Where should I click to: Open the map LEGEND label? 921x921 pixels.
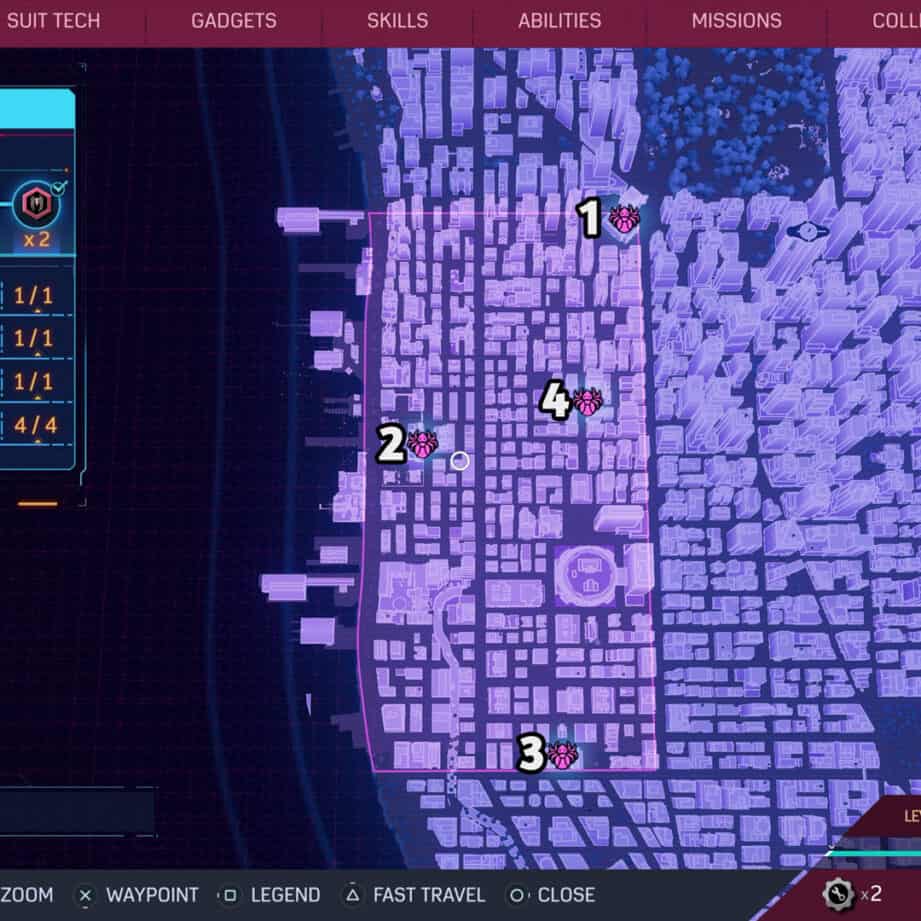point(285,895)
